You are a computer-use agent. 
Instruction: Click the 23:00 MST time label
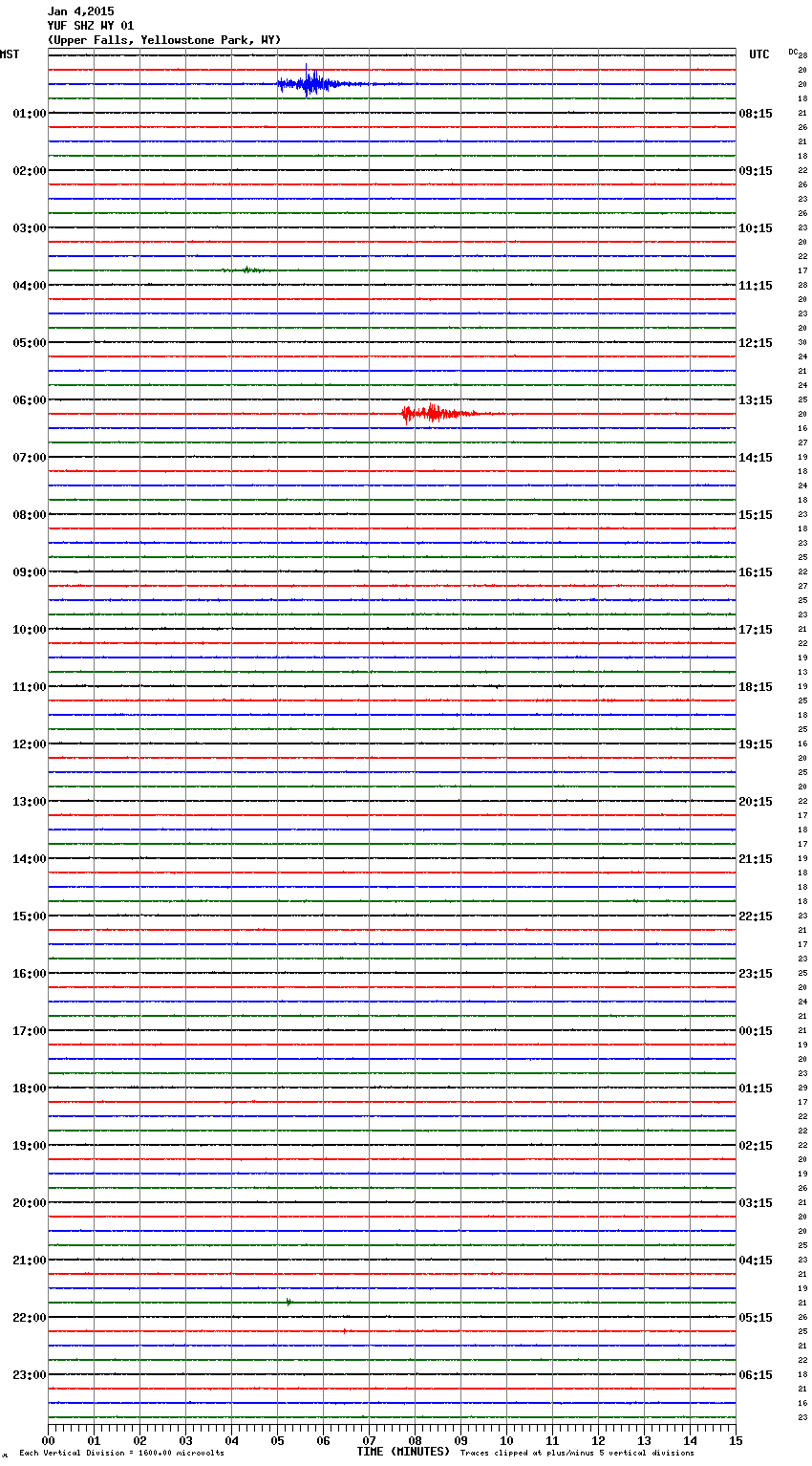[x=30, y=1375]
